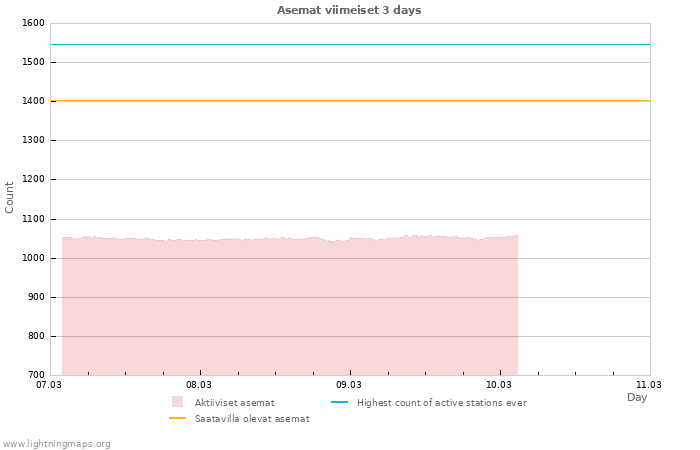
Task: Click the 700 y-axis value
Action: tap(35, 375)
